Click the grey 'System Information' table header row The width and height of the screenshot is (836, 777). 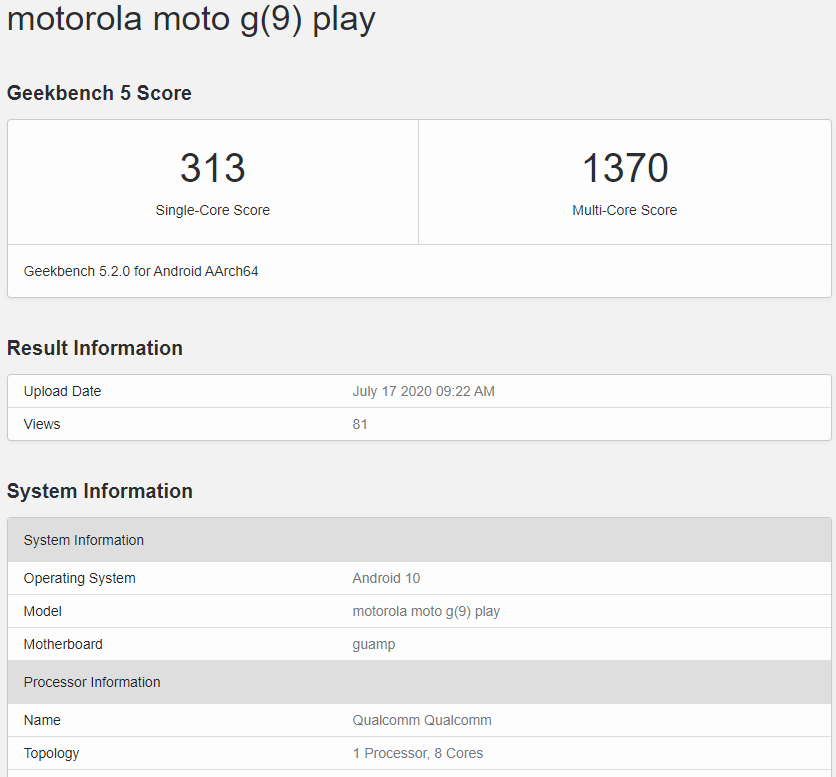pyautogui.click(x=420, y=540)
